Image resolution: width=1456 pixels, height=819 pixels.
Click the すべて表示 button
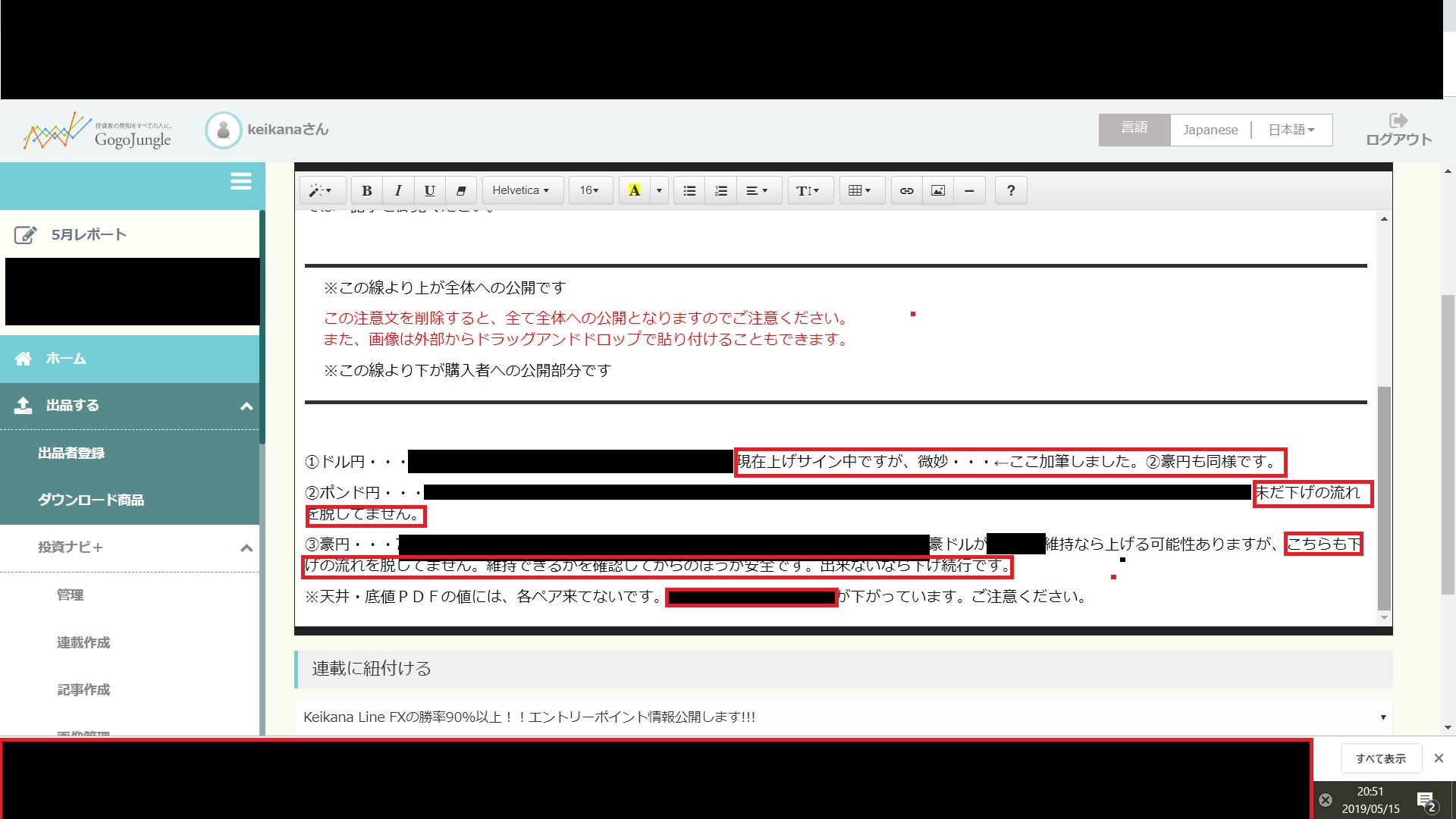point(1380,758)
